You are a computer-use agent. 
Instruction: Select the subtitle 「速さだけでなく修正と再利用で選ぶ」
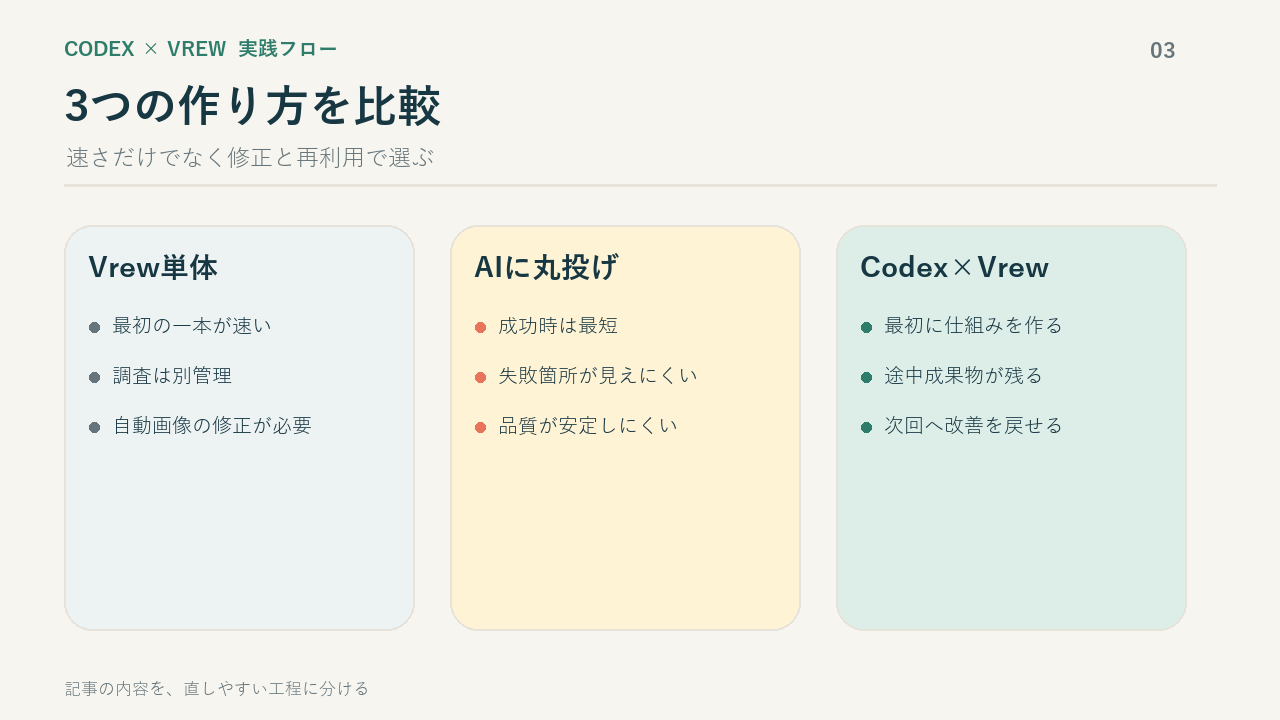coord(250,157)
